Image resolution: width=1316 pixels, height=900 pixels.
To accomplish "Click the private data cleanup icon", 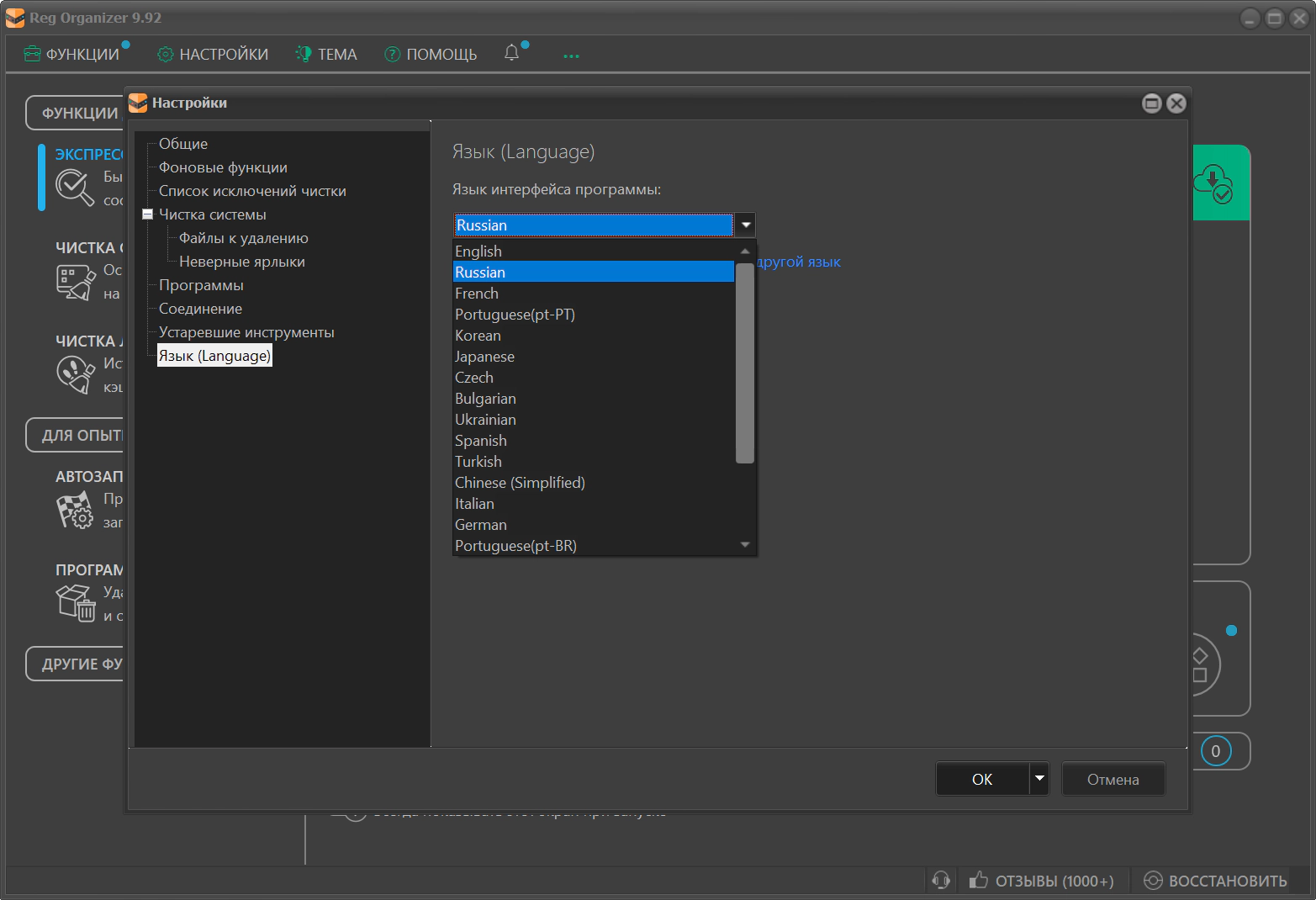I will tap(76, 374).
